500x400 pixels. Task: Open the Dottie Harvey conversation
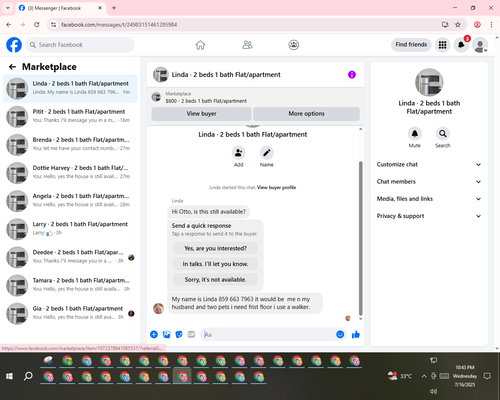point(70,173)
